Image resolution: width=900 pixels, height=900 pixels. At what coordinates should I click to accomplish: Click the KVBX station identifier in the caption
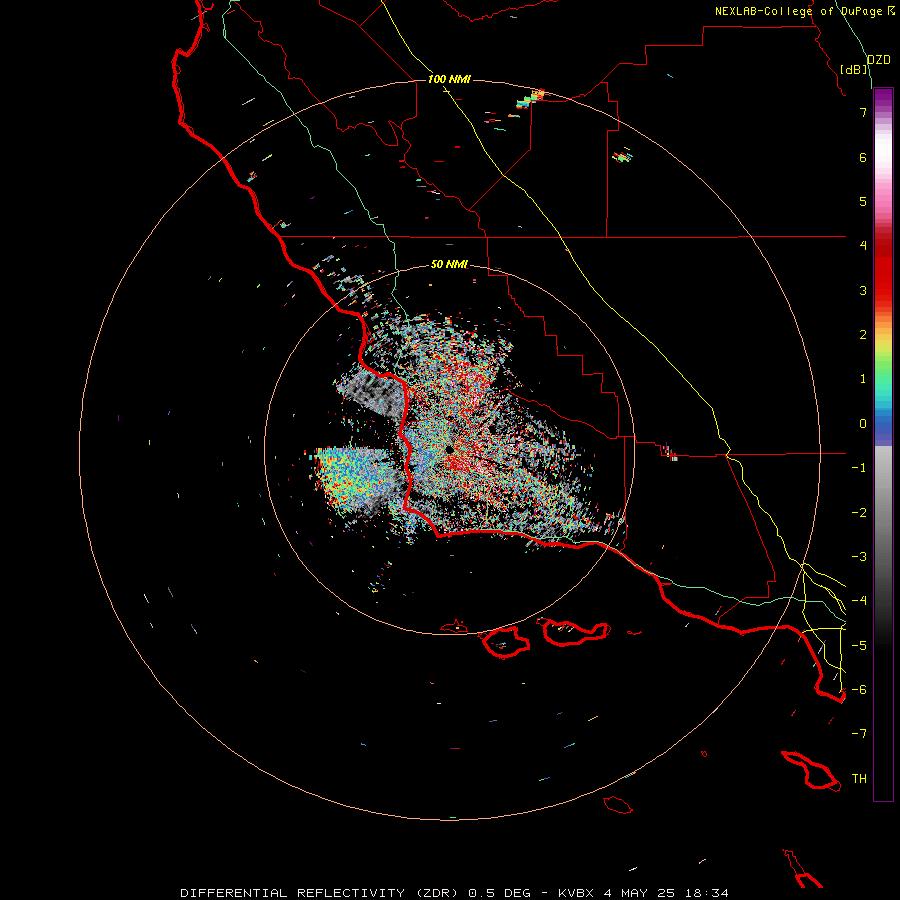pos(577,893)
